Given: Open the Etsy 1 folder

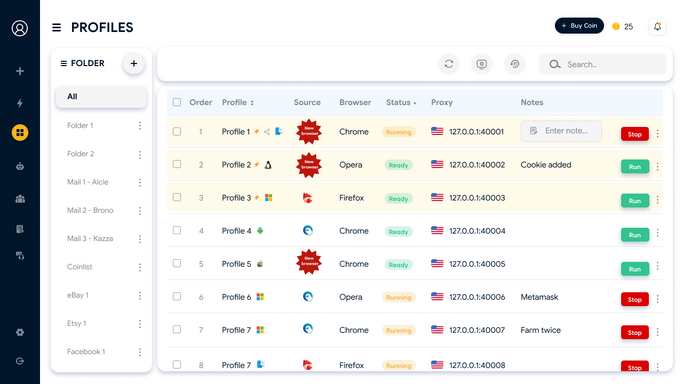Looking at the screenshot, I should point(77,323).
